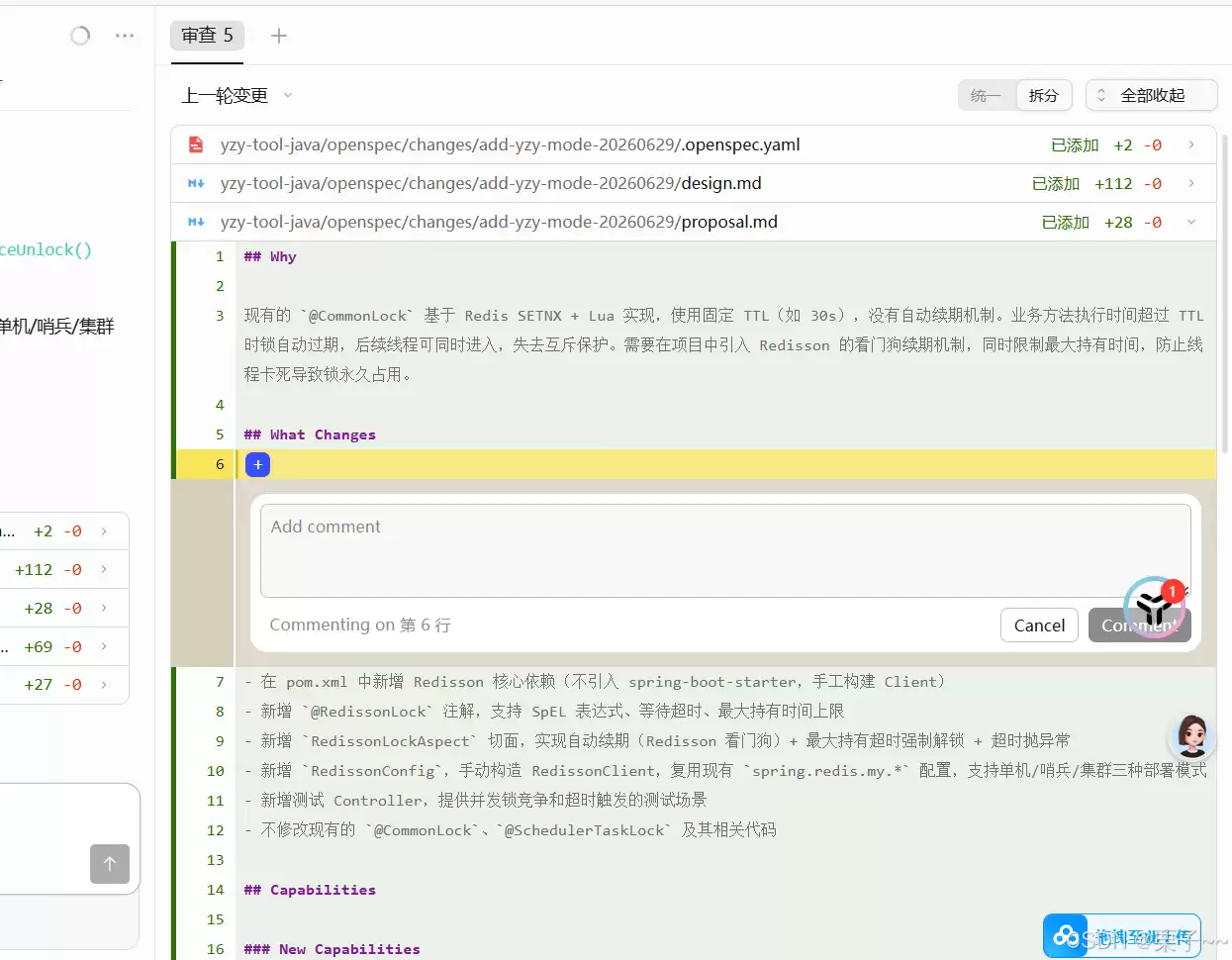Click the '### New Capabilities' heading line

click(x=332, y=949)
